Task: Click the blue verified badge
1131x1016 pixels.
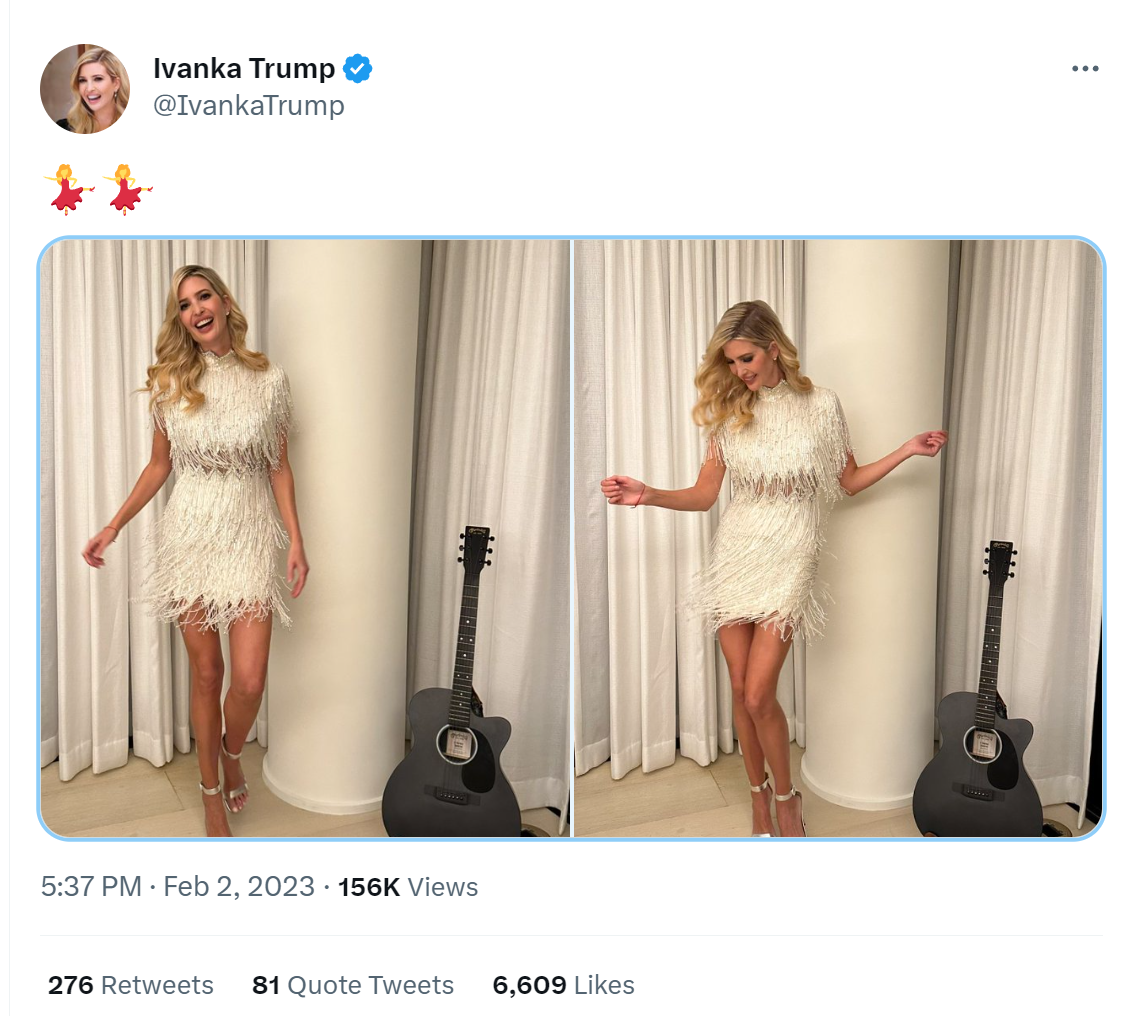Action: click(357, 69)
